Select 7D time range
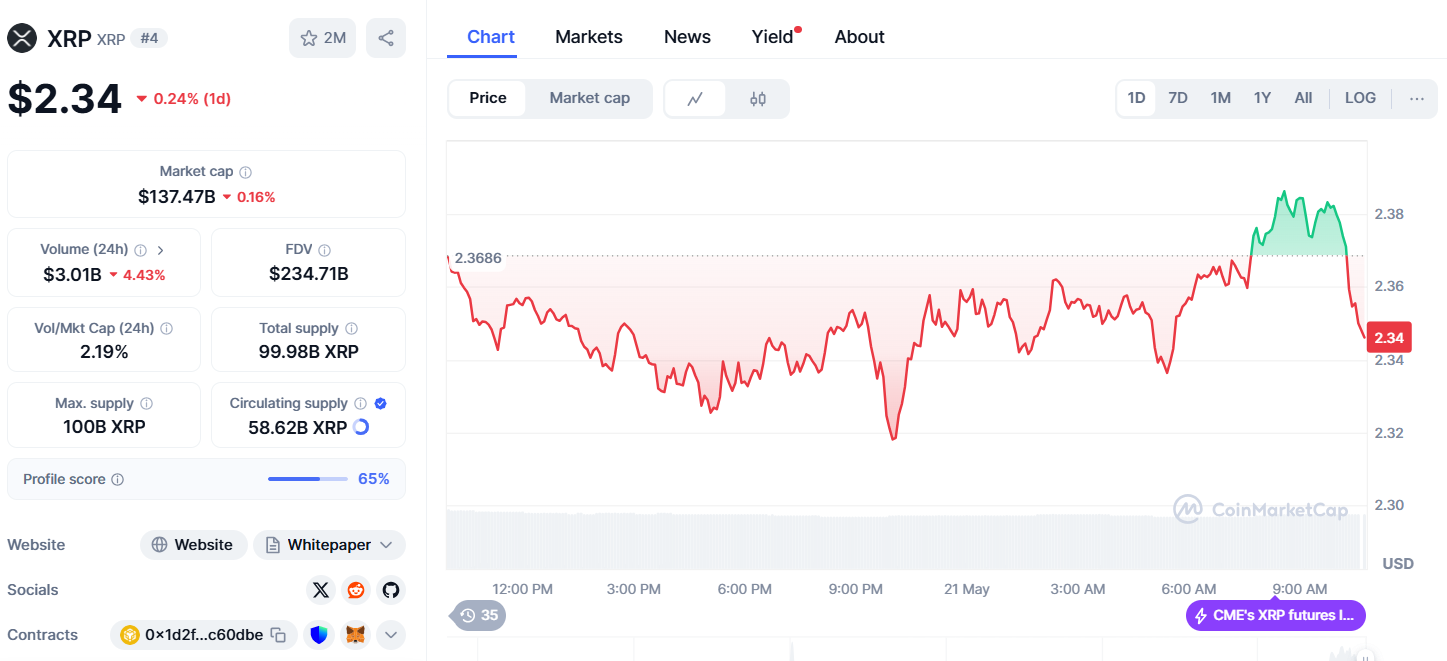This screenshot has height=661, width=1447. click(1178, 98)
